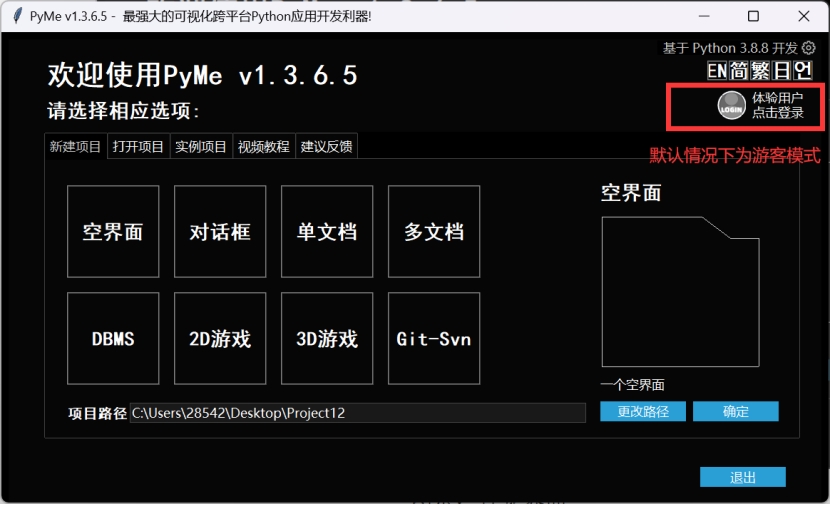Choose the 空界面 project template

tap(113, 231)
